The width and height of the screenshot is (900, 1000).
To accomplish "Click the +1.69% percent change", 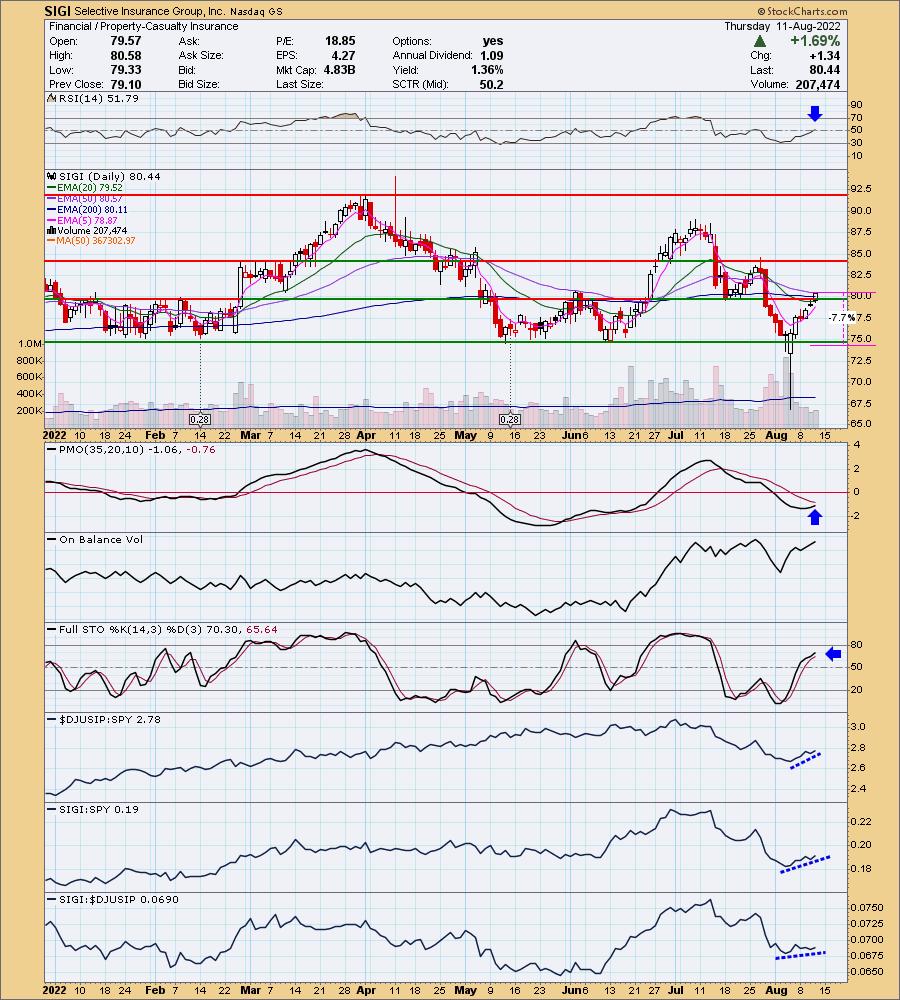I will [815, 41].
